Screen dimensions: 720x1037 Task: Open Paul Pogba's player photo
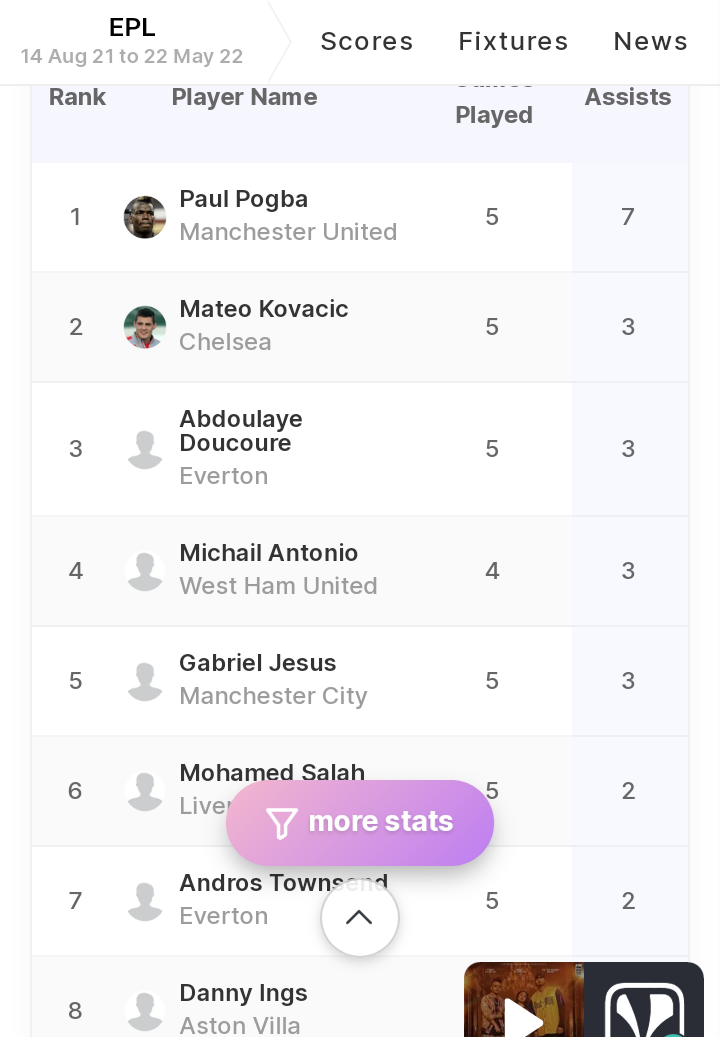[x=144, y=217]
